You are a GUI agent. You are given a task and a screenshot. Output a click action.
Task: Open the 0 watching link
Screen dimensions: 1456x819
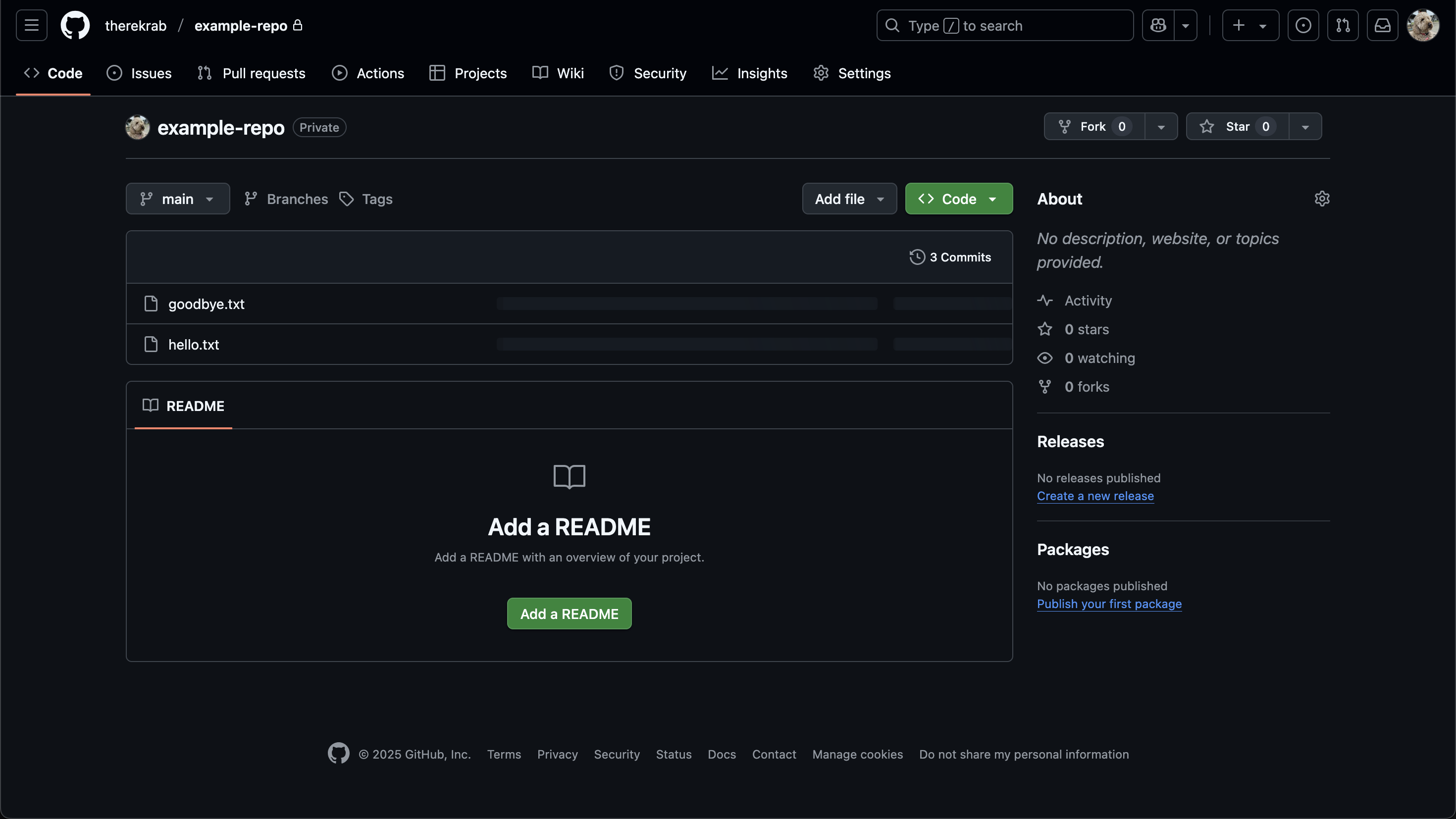(1087, 358)
